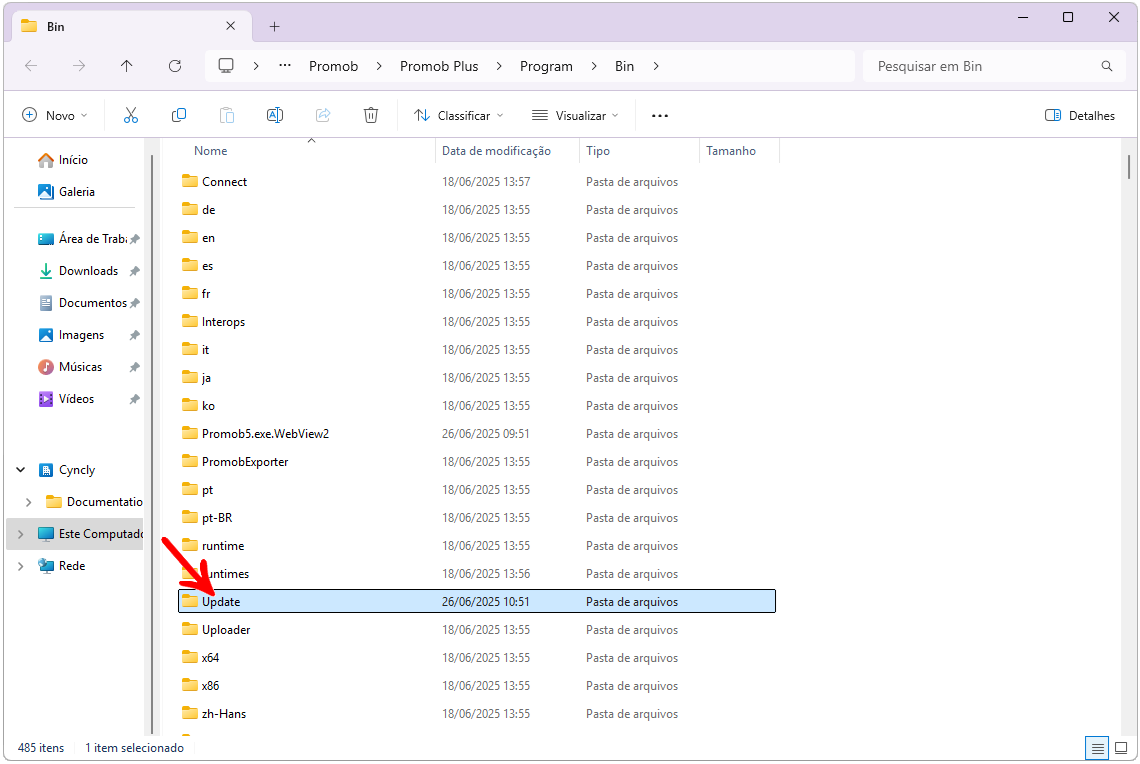Switch to large thumbnails view icon
Image resolution: width=1140 pixels, height=764 pixels.
point(1121,748)
